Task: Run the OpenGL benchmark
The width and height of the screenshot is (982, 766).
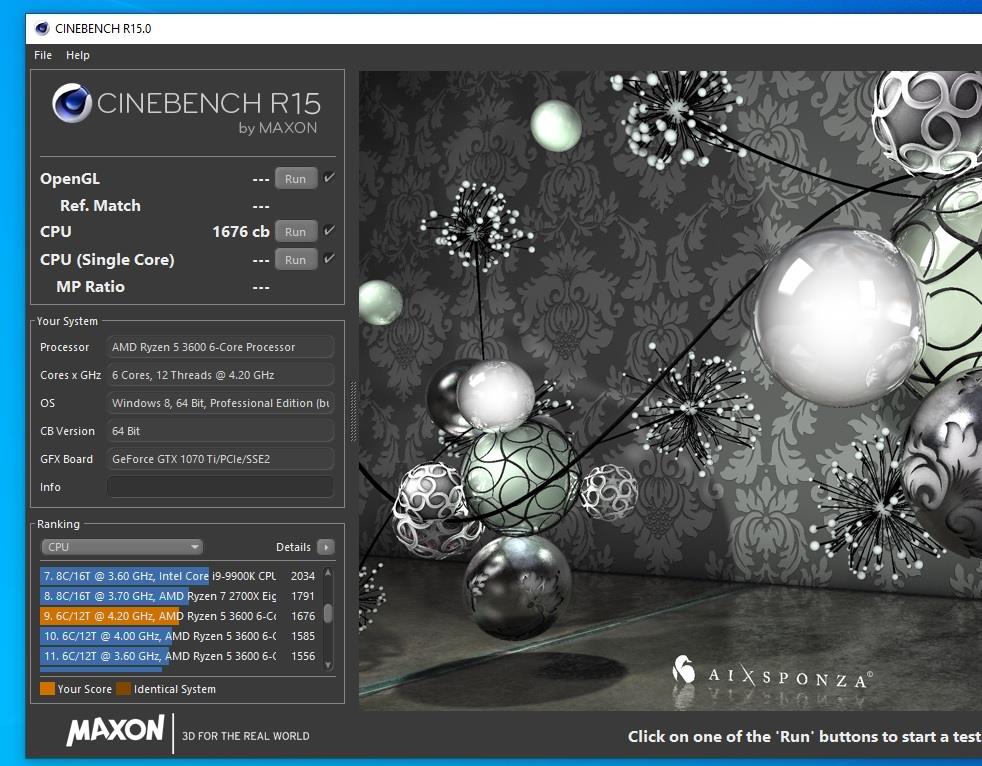Action: coord(295,179)
